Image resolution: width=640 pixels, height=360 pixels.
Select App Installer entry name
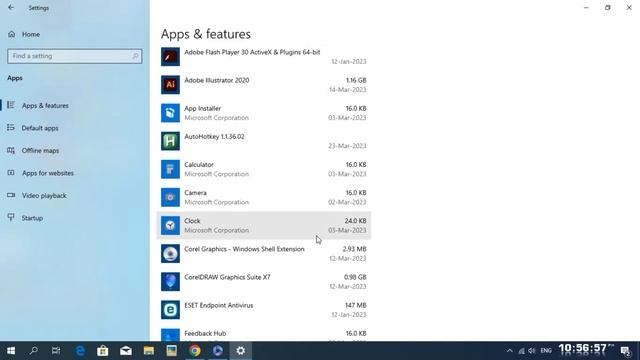tap(202, 109)
